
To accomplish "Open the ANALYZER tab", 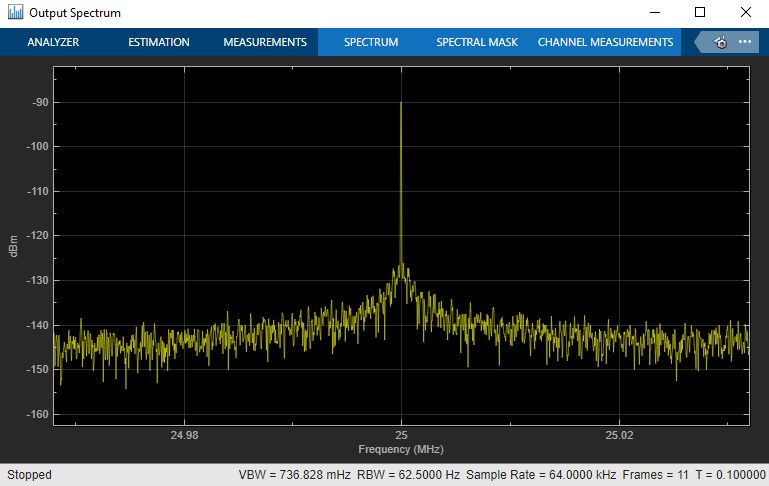I will (x=53, y=42).
